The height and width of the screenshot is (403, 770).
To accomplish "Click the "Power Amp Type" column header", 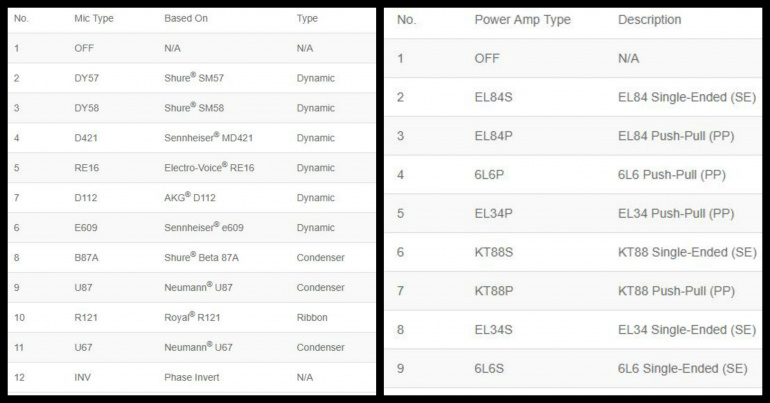I will coord(522,20).
